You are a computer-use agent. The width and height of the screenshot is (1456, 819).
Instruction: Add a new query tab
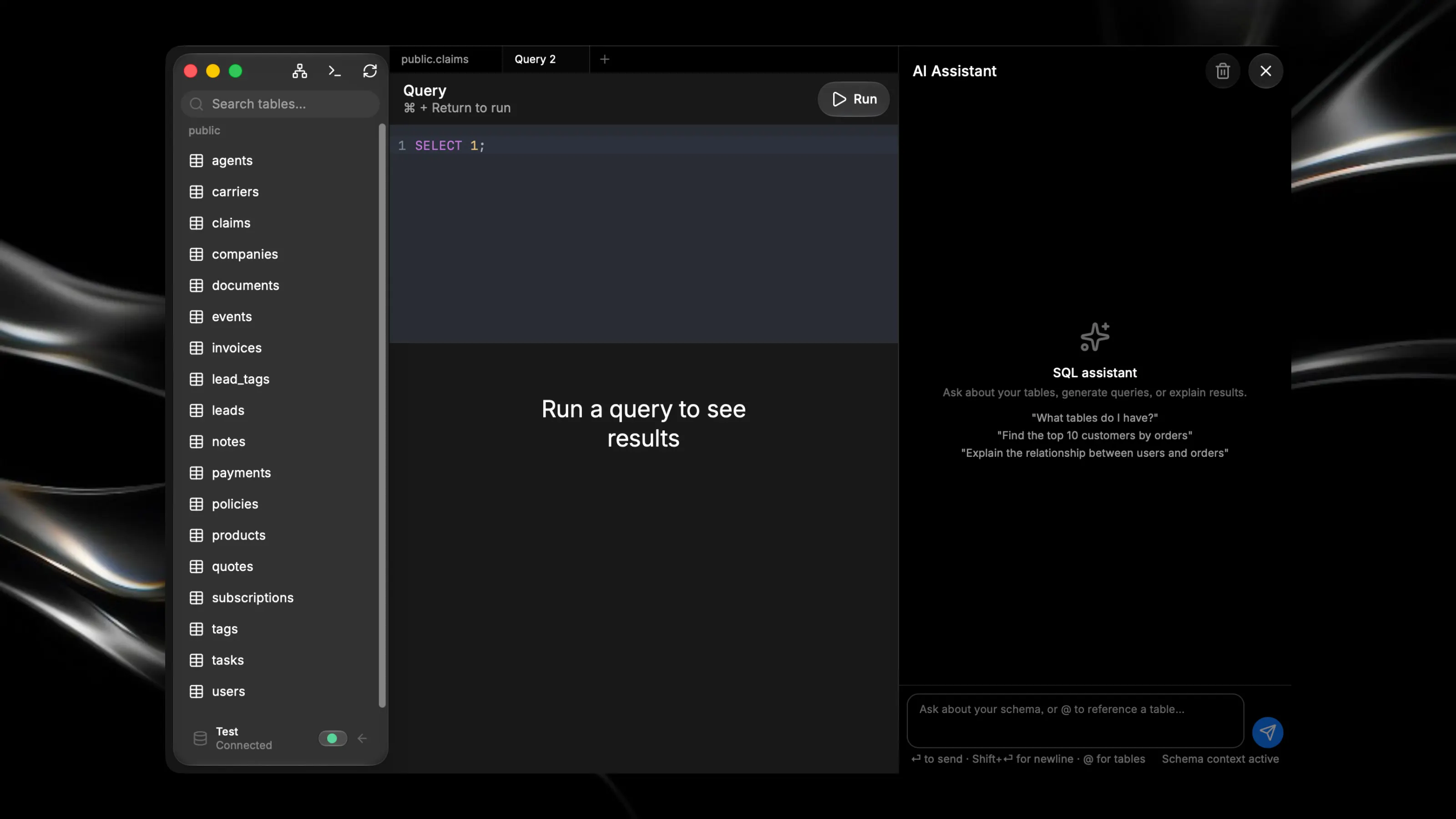(x=604, y=59)
